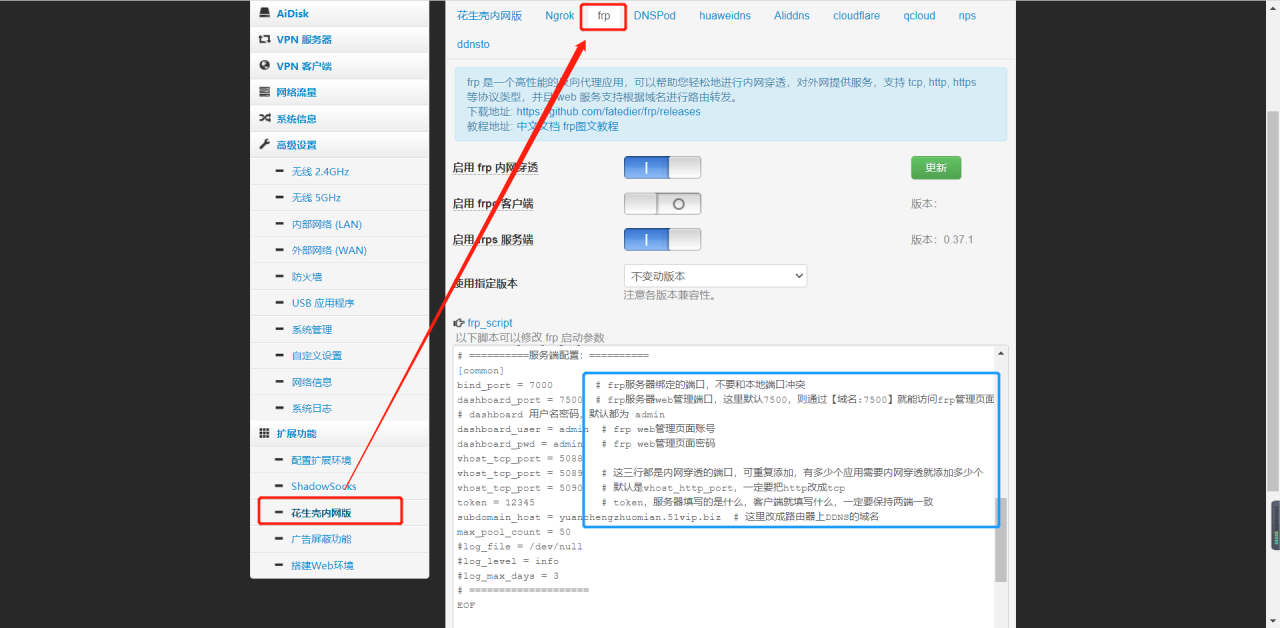Open the frp图文教程 link

[591, 127]
